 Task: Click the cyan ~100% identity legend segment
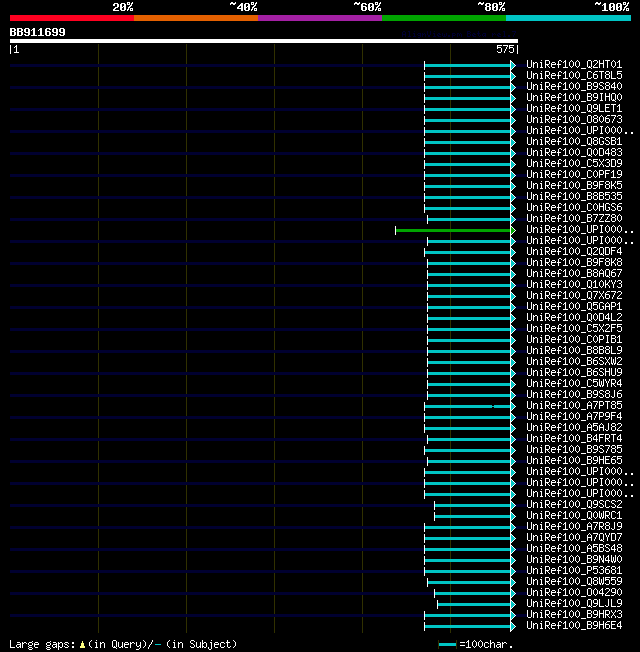pos(568,18)
